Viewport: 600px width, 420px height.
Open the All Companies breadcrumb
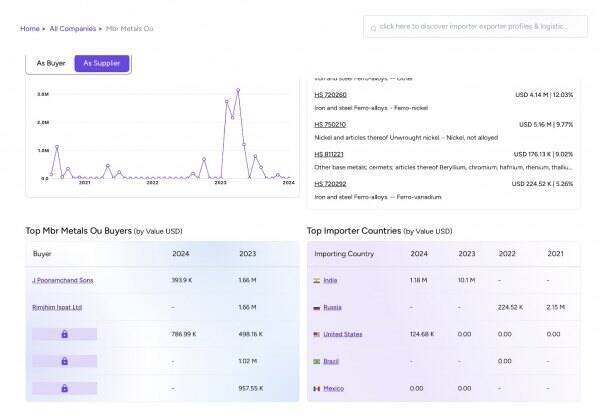coord(73,29)
